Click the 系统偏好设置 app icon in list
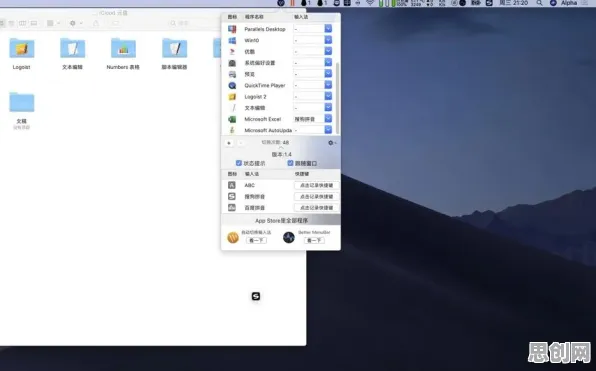The width and height of the screenshot is (596, 371). [x=232, y=63]
